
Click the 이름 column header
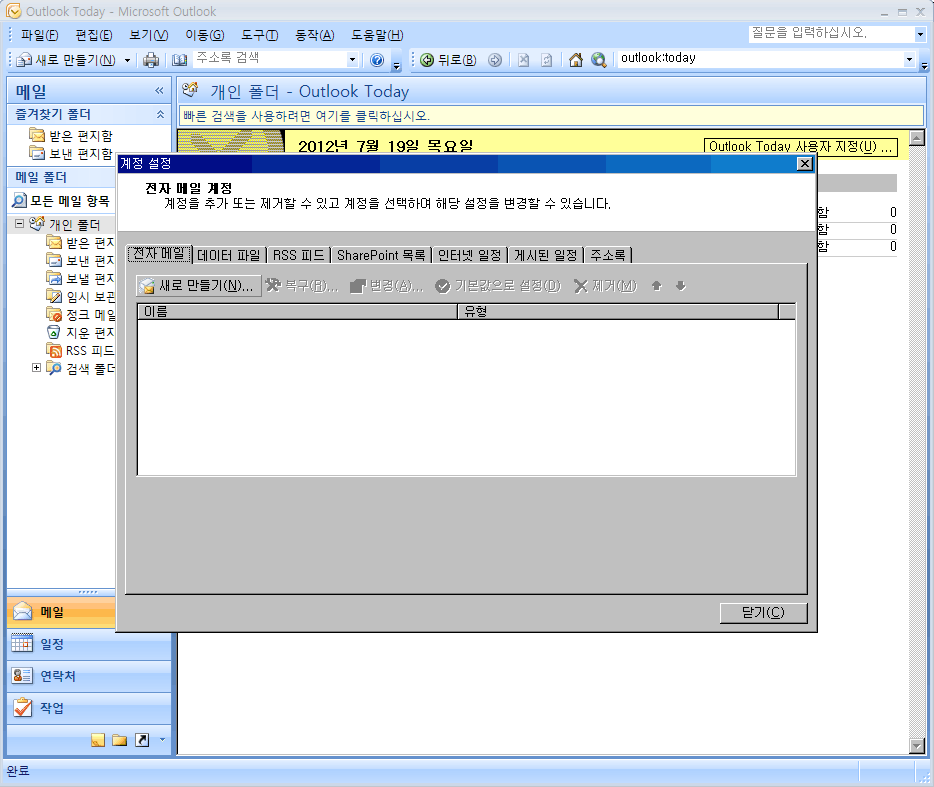pyautogui.click(x=297, y=312)
